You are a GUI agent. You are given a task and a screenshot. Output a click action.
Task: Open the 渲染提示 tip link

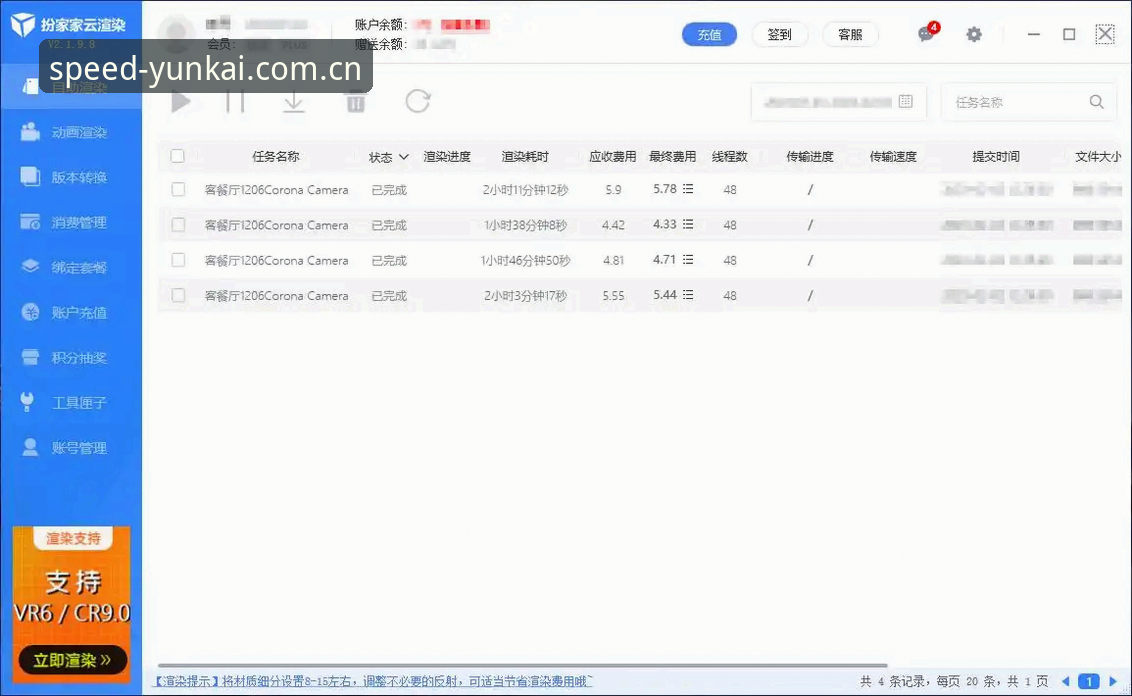(373, 681)
